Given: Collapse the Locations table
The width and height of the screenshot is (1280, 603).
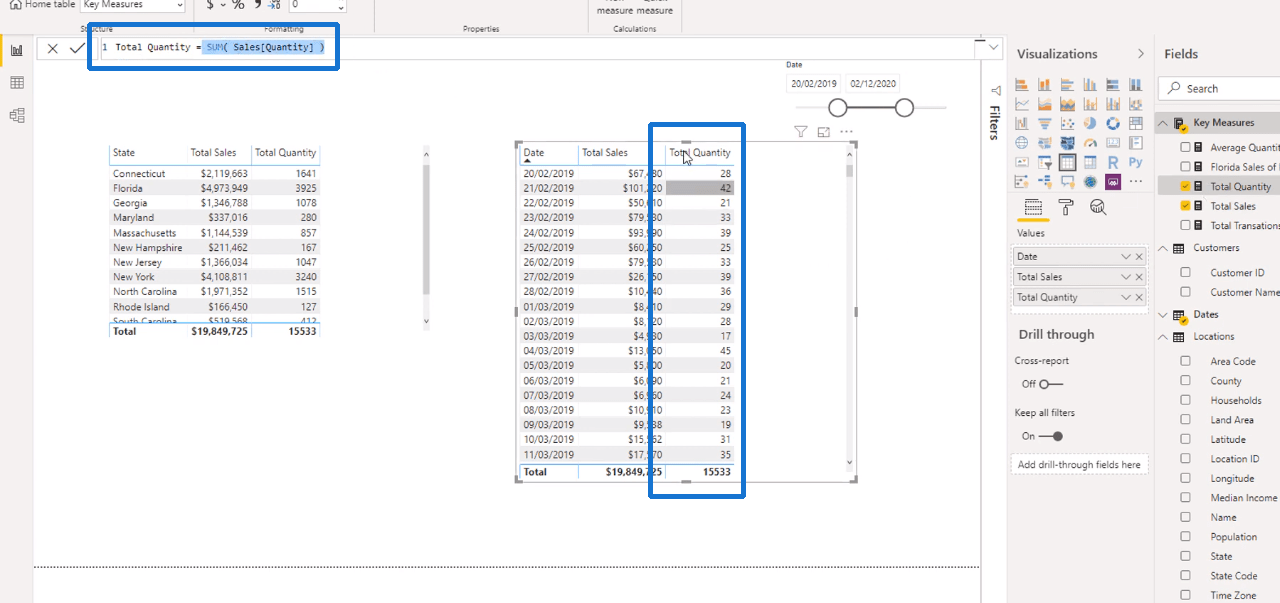Looking at the screenshot, I should pyautogui.click(x=1163, y=337).
